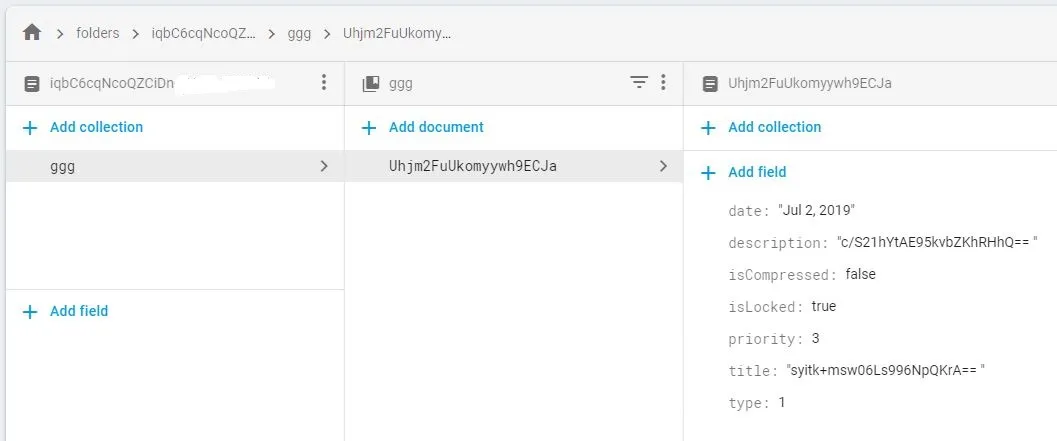The image size is (1057, 441).
Task: Select the iqbC6cqNcoQZ breadcrumb item
Action: (x=202, y=33)
